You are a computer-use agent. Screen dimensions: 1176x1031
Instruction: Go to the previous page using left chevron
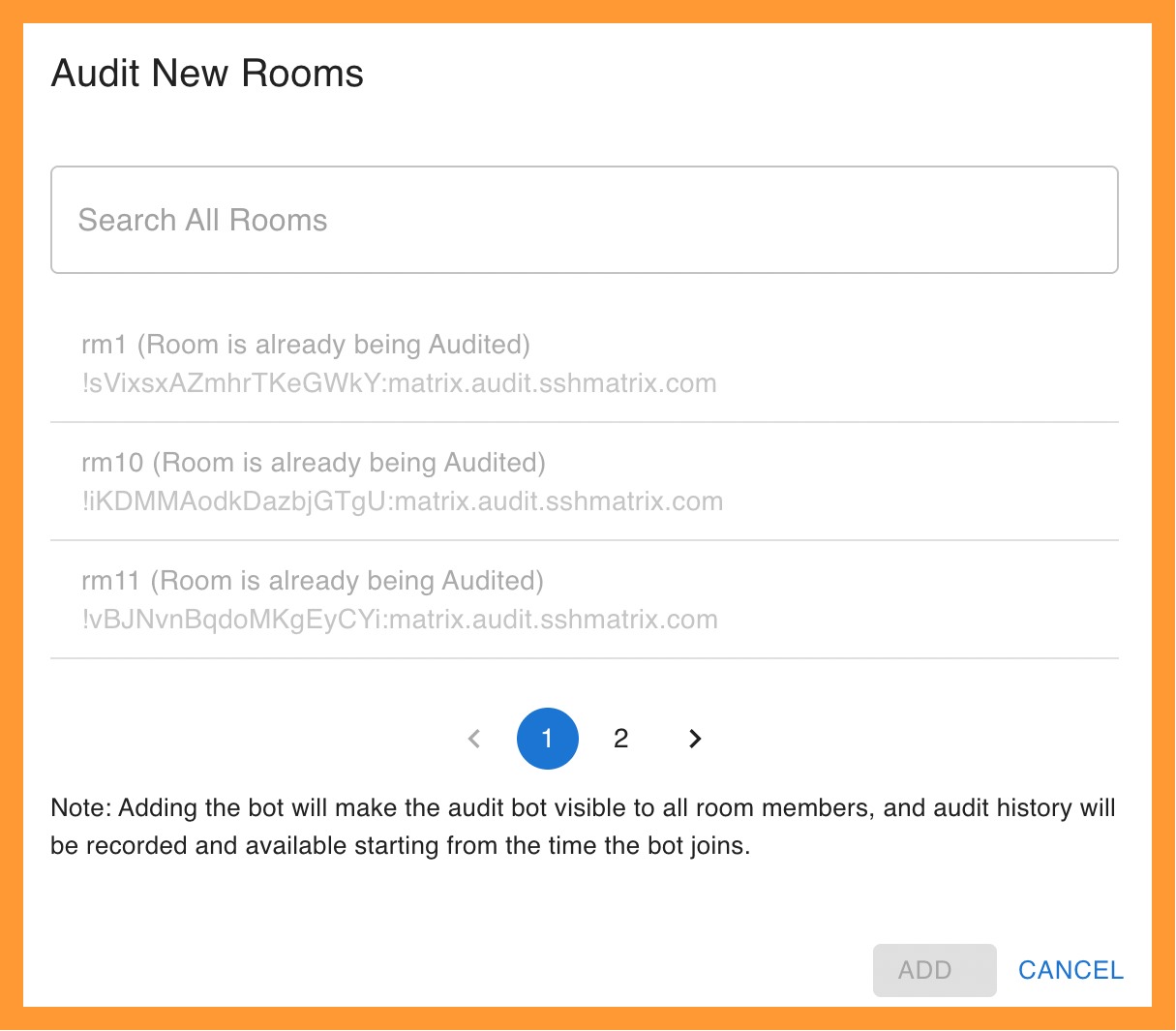474,739
